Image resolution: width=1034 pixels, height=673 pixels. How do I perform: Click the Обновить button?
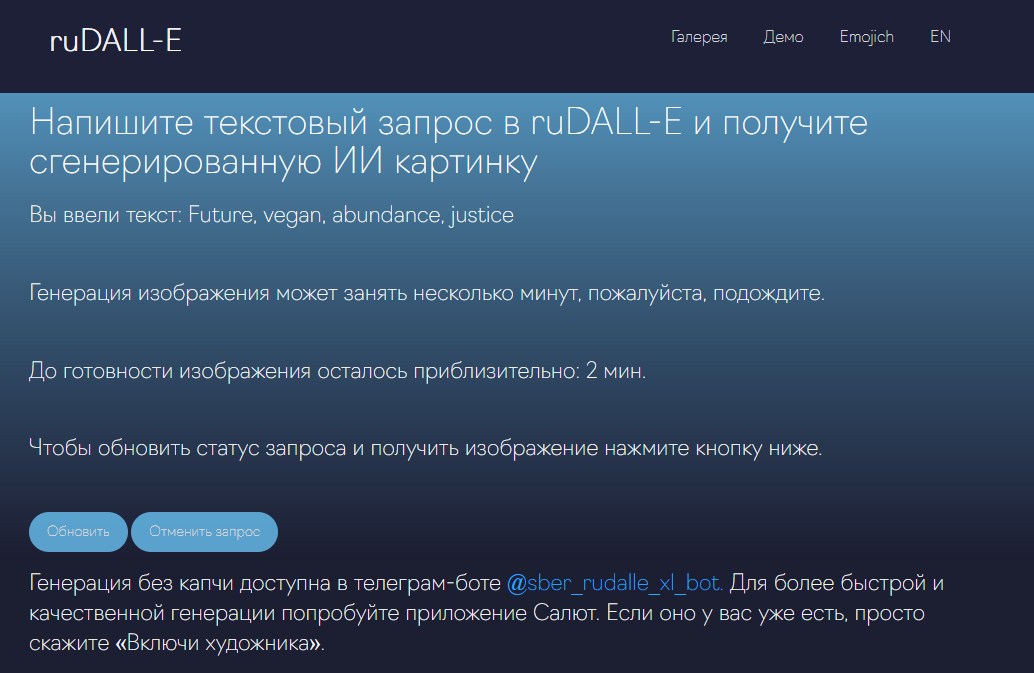pos(78,531)
